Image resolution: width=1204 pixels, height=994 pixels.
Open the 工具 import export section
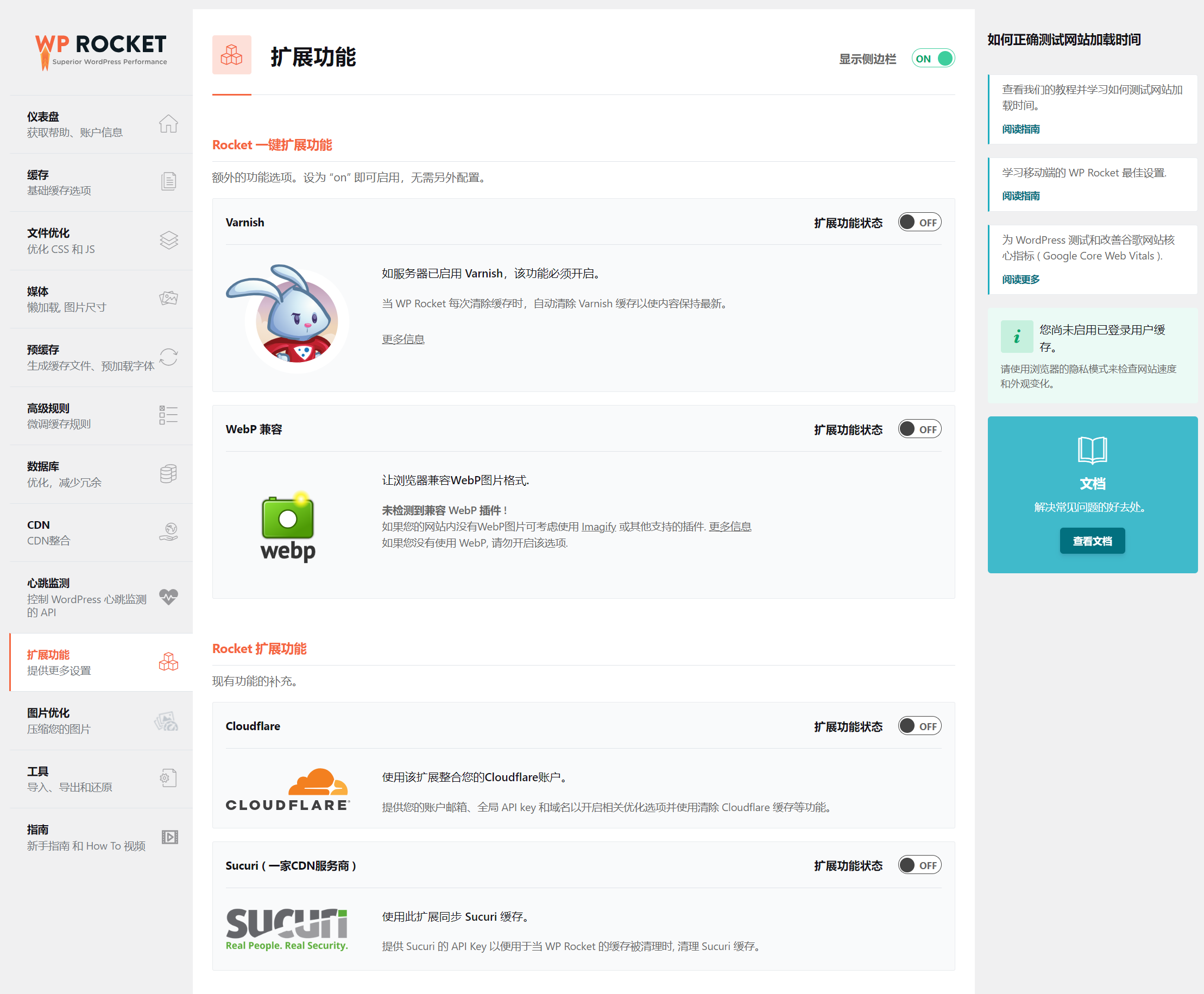click(102, 779)
